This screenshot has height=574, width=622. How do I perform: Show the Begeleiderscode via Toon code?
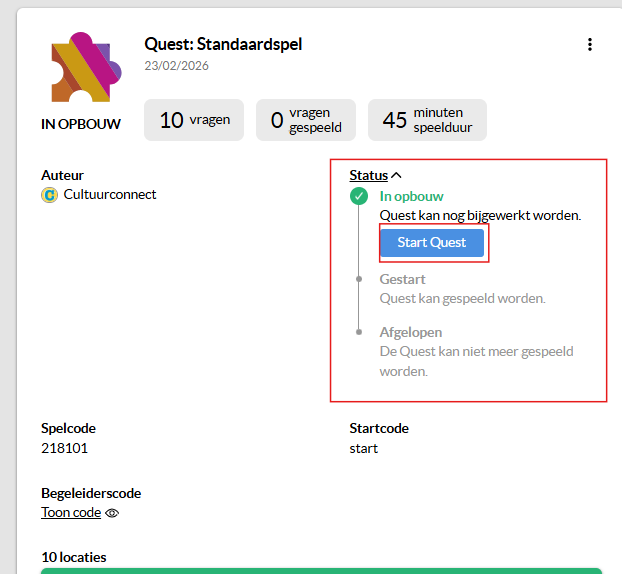pyautogui.click(x=71, y=513)
